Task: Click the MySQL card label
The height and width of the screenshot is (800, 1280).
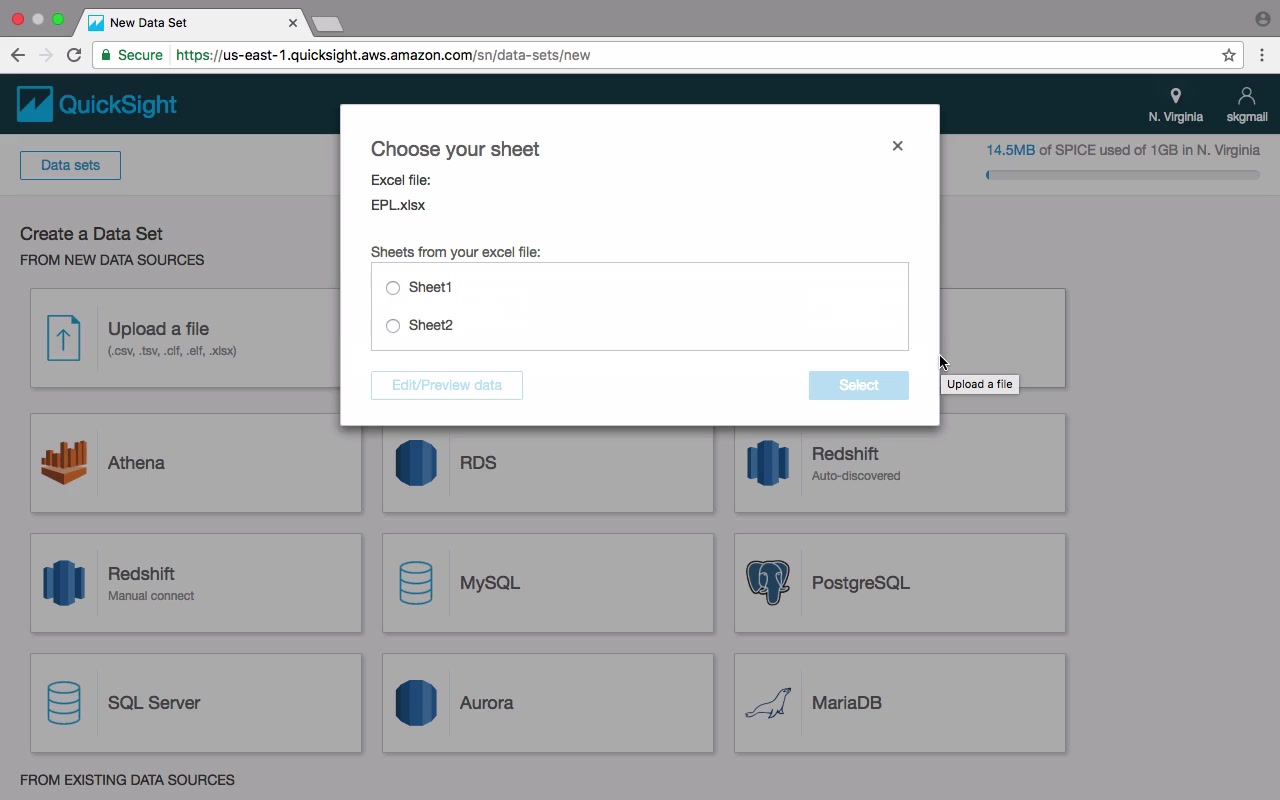Action: (490, 583)
